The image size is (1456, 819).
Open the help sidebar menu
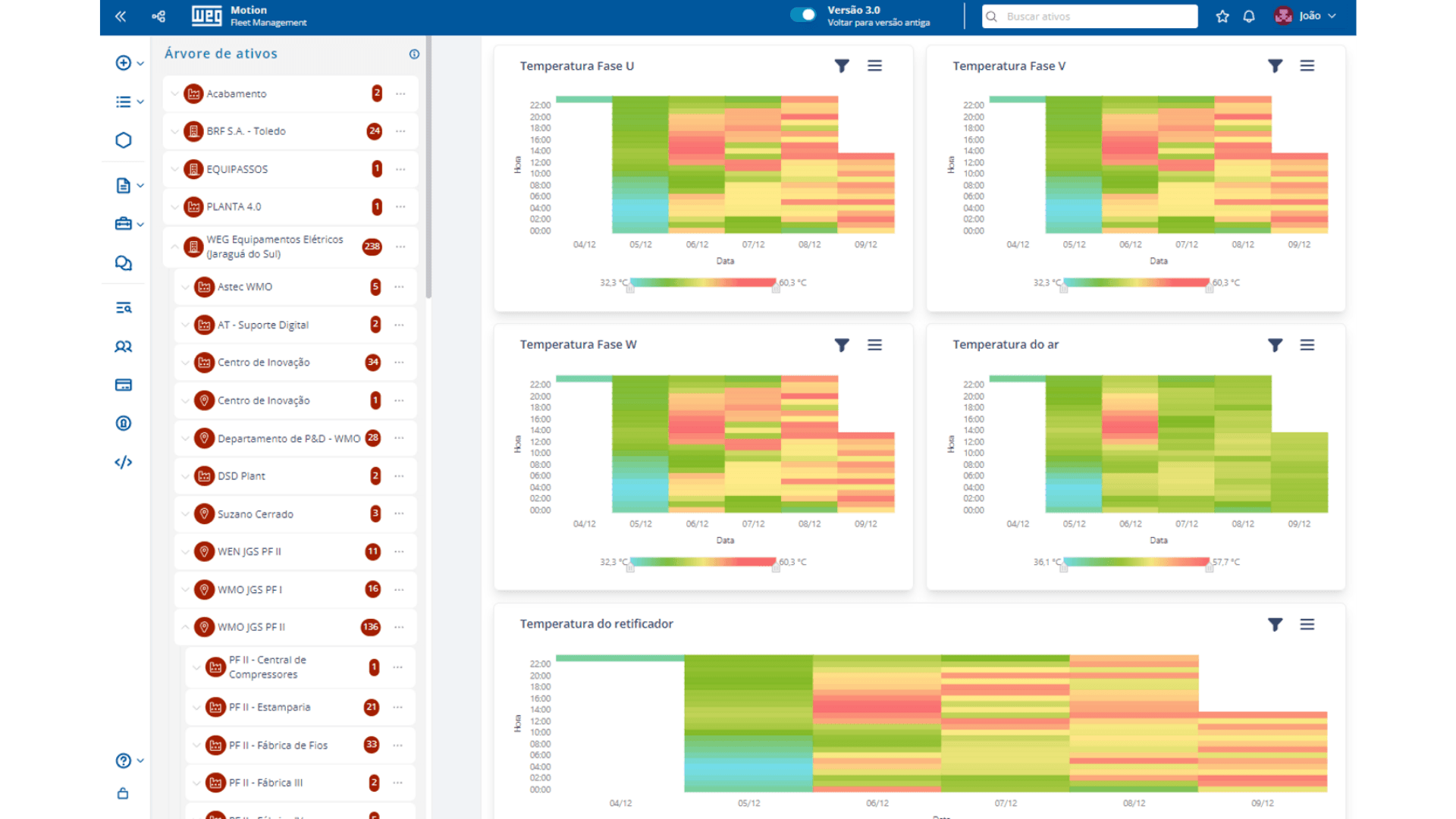[129, 761]
